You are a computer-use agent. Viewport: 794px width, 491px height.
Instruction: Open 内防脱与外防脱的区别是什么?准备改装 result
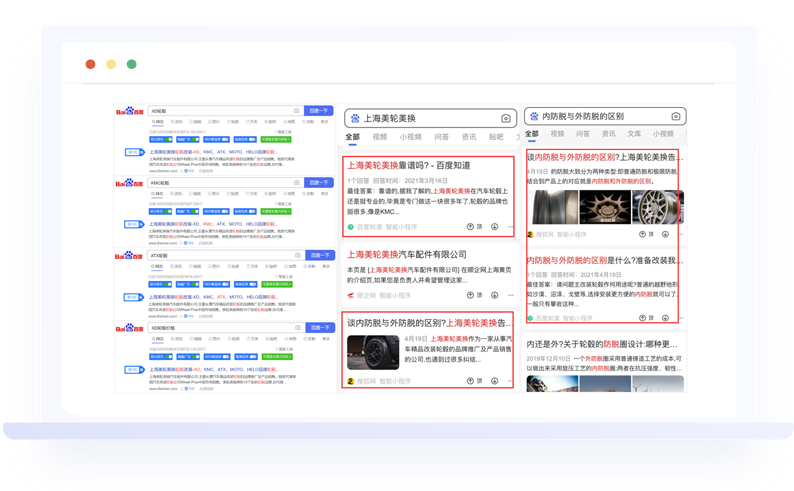pyautogui.click(x=605, y=260)
